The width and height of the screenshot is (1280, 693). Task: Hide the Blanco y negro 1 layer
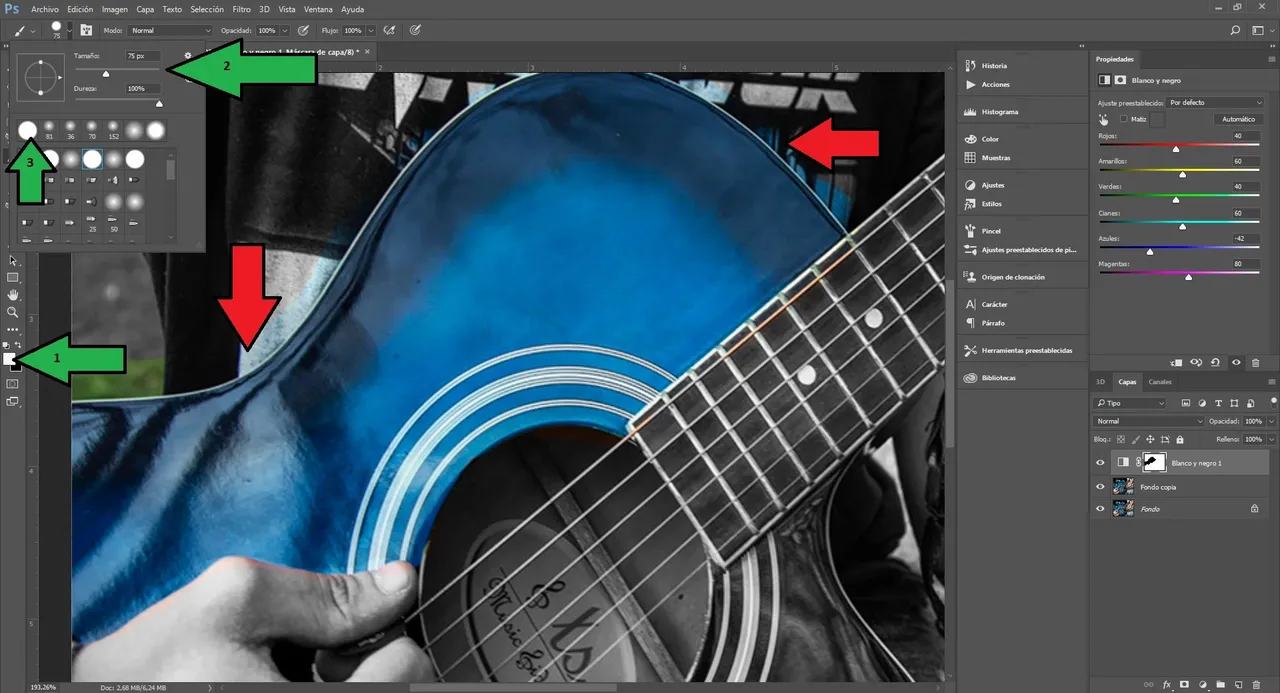(1100, 463)
